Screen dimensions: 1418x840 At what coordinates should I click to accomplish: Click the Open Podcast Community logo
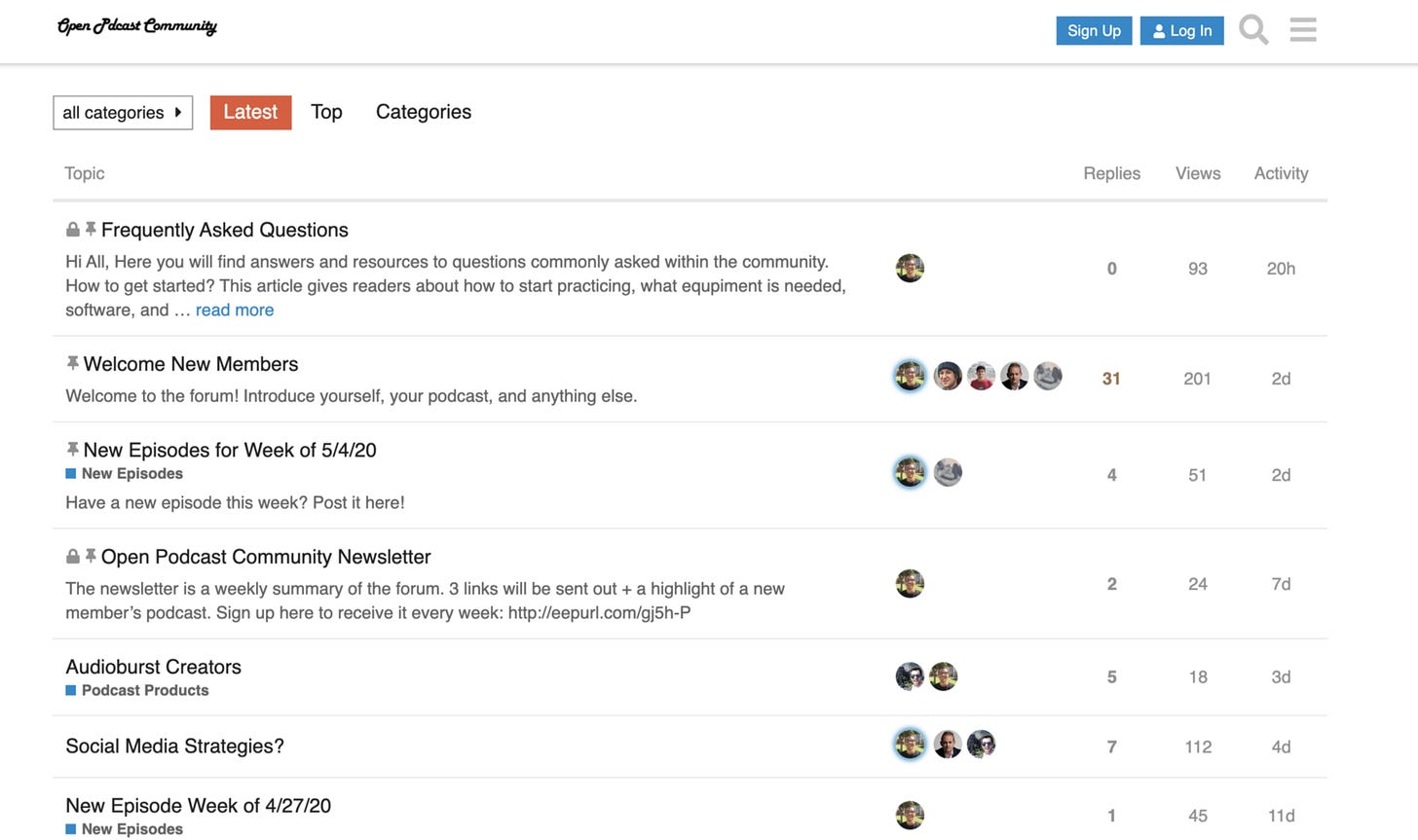(136, 26)
